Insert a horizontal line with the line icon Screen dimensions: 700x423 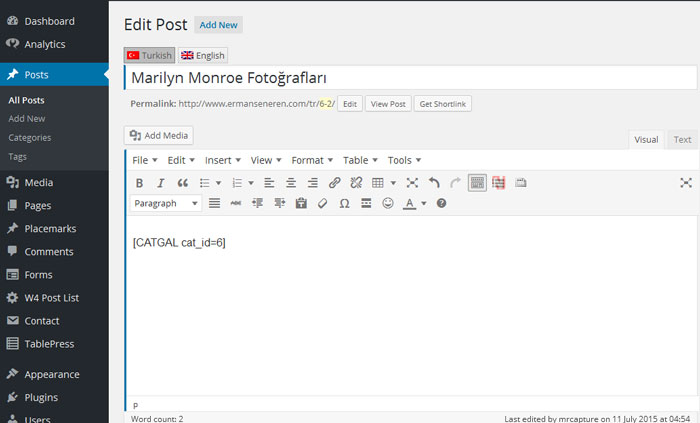pyautogui.click(x=366, y=203)
